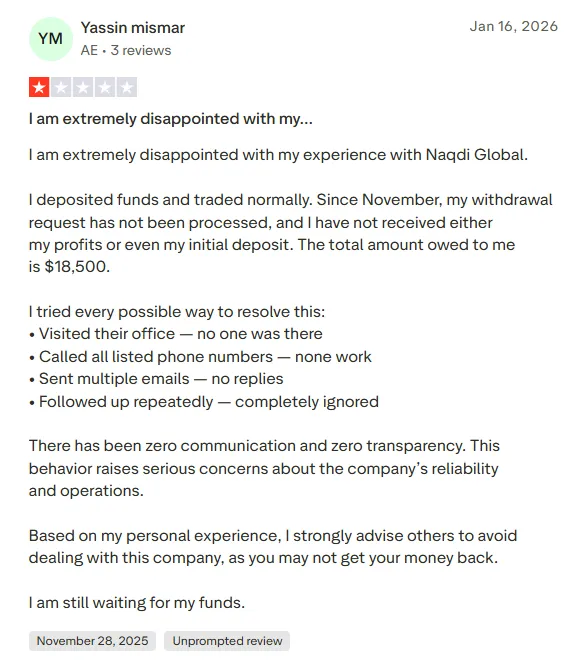
Task: Click the Naqdi Global company name text
Action: [475, 154]
